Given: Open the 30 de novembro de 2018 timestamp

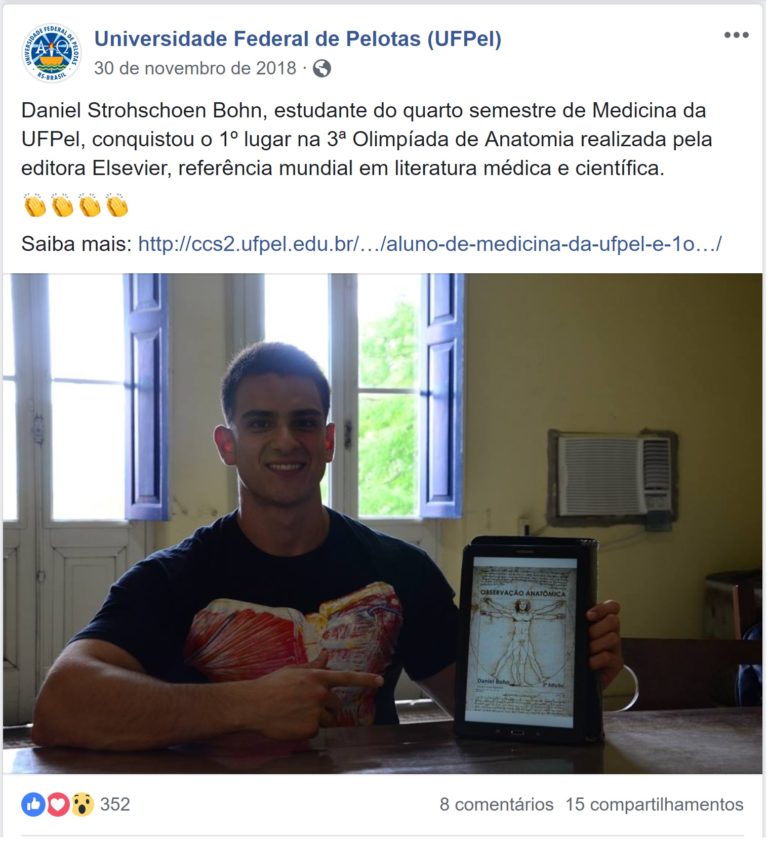Looking at the screenshot, I should point(195,68).
